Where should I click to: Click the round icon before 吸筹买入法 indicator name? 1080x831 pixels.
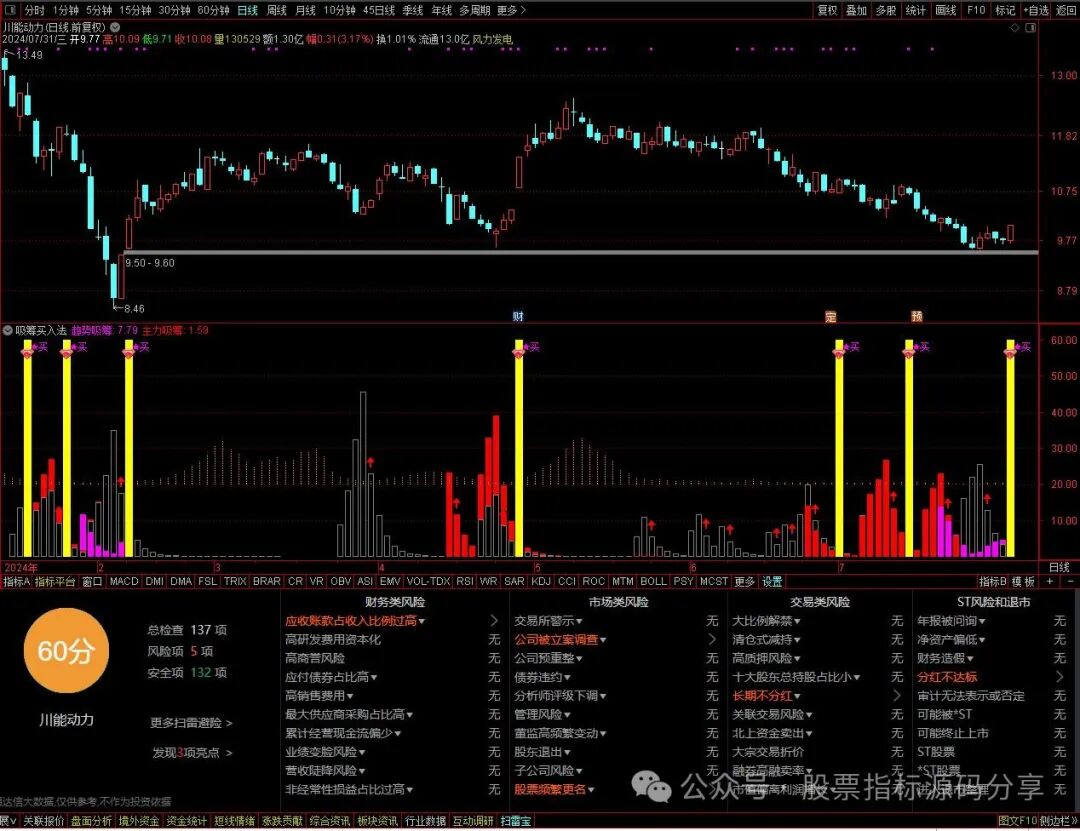click(8, 331)
